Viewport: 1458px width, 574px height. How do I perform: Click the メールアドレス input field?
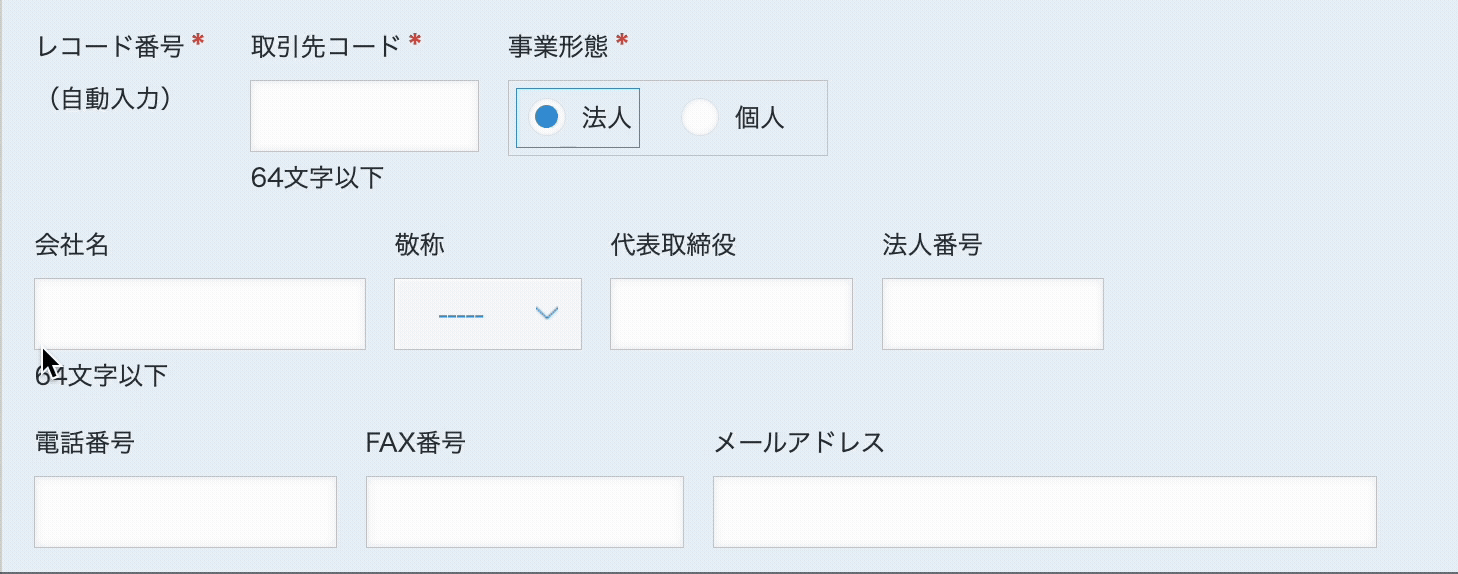click(x=1044, y=512)
